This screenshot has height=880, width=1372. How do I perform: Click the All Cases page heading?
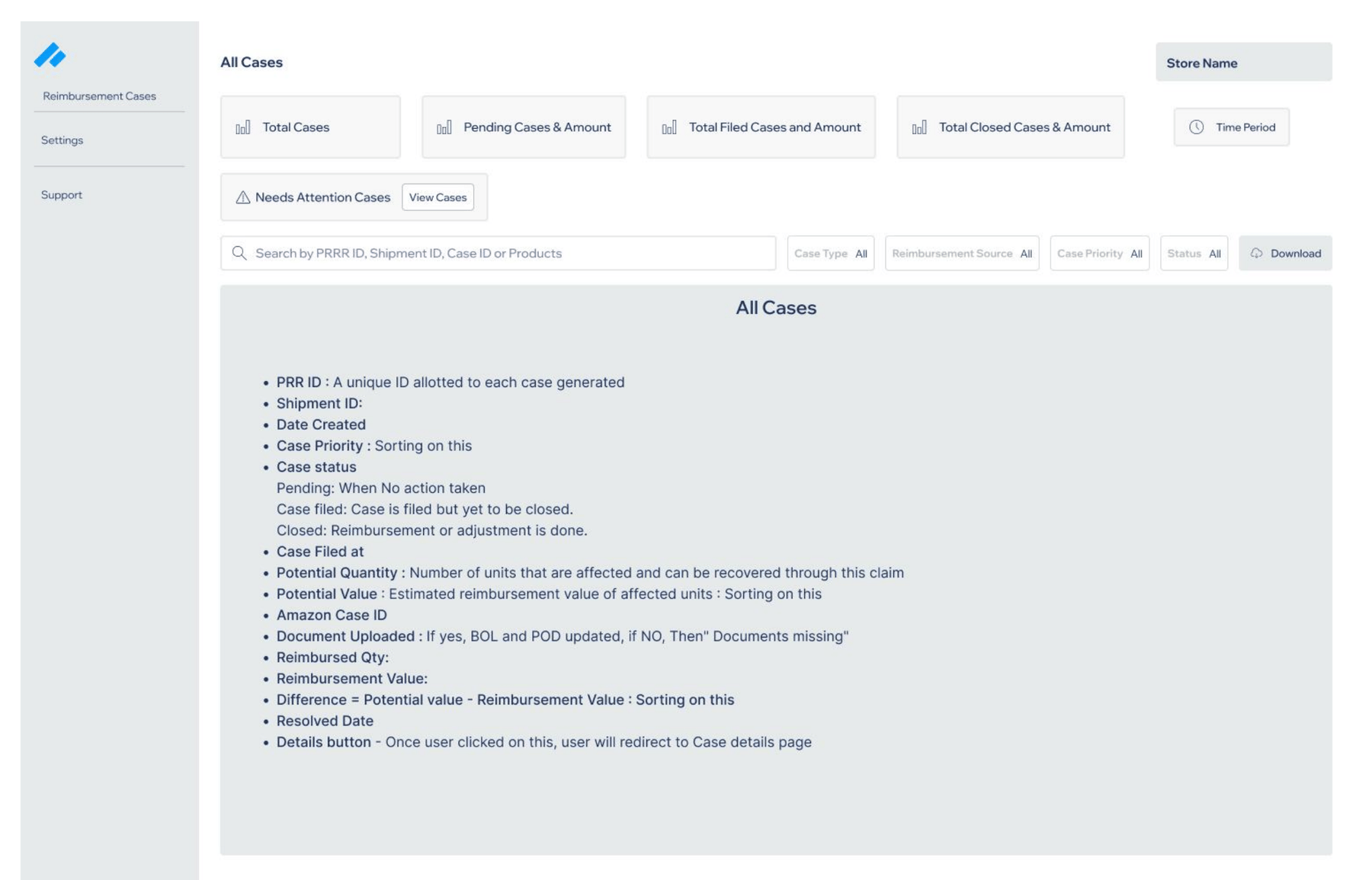click(x=252, y=62)
